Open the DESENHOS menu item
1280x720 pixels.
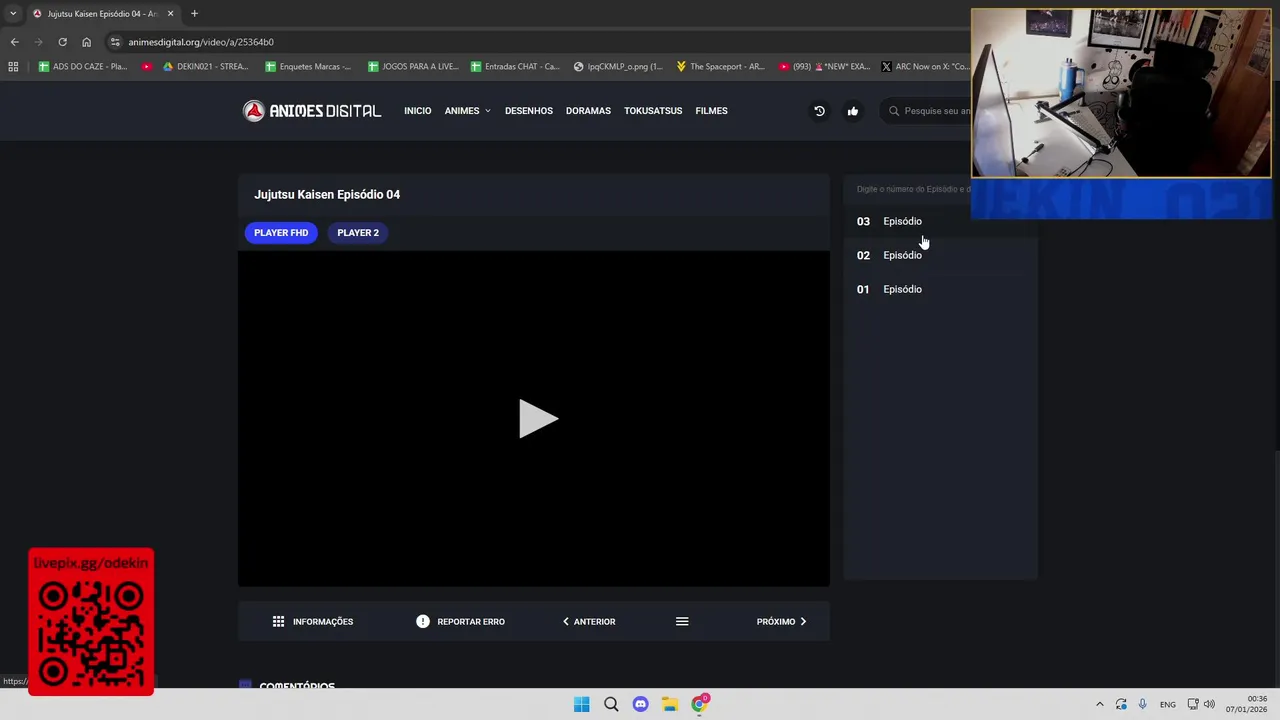pyautogui.click(x=529, y=111)
